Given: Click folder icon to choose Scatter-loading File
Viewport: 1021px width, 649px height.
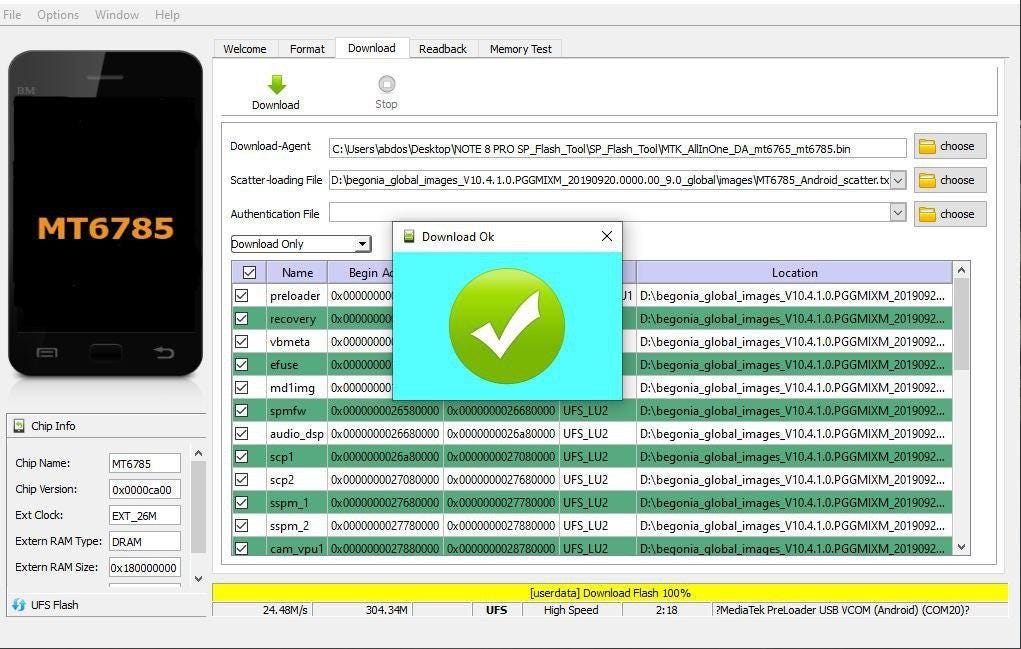Looking at the screenshot, I should click(x=927, y=180).
